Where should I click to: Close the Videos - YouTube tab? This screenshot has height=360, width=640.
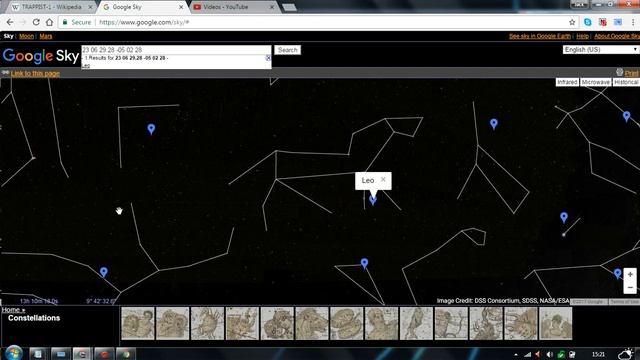(272, 7)
